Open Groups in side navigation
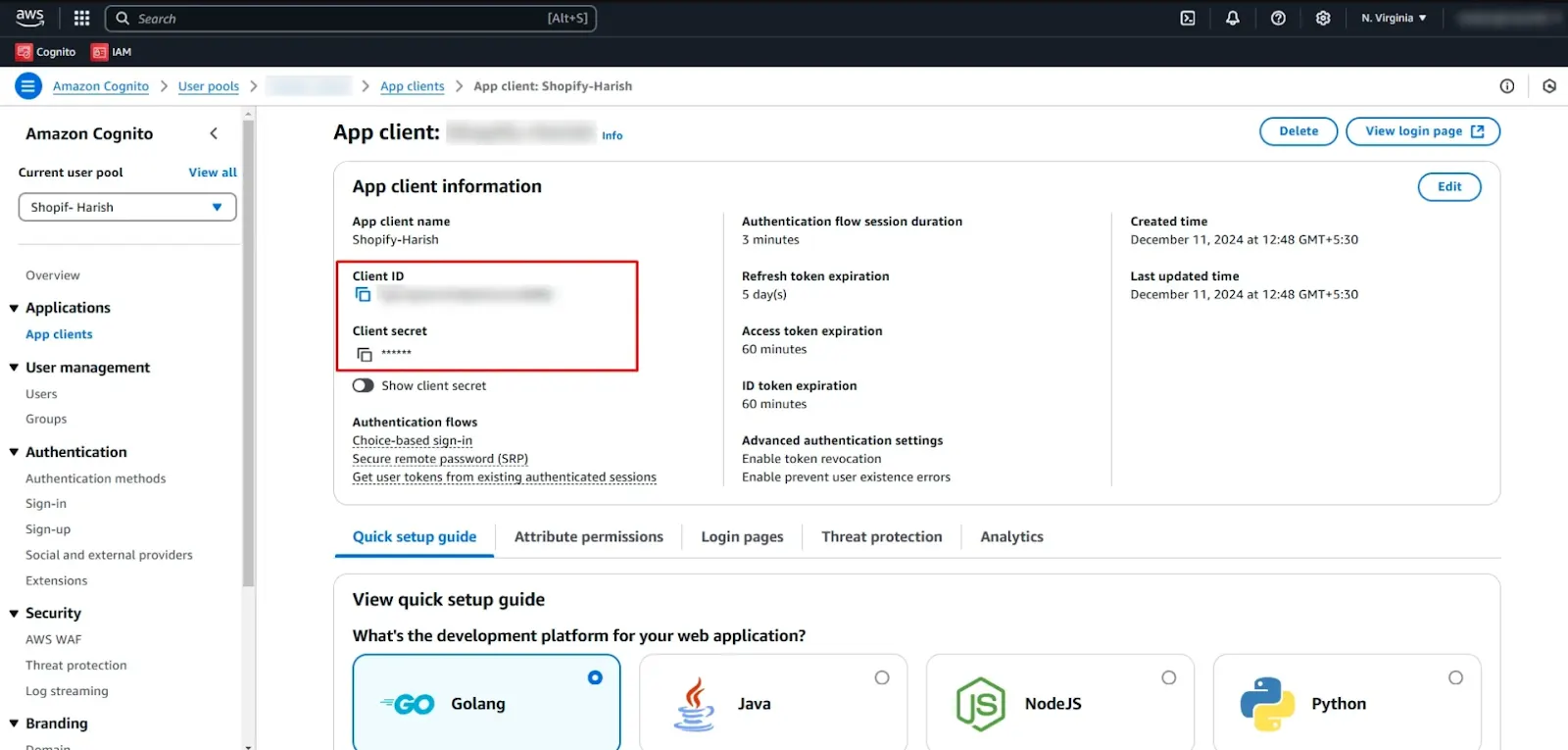 (46, 419)
